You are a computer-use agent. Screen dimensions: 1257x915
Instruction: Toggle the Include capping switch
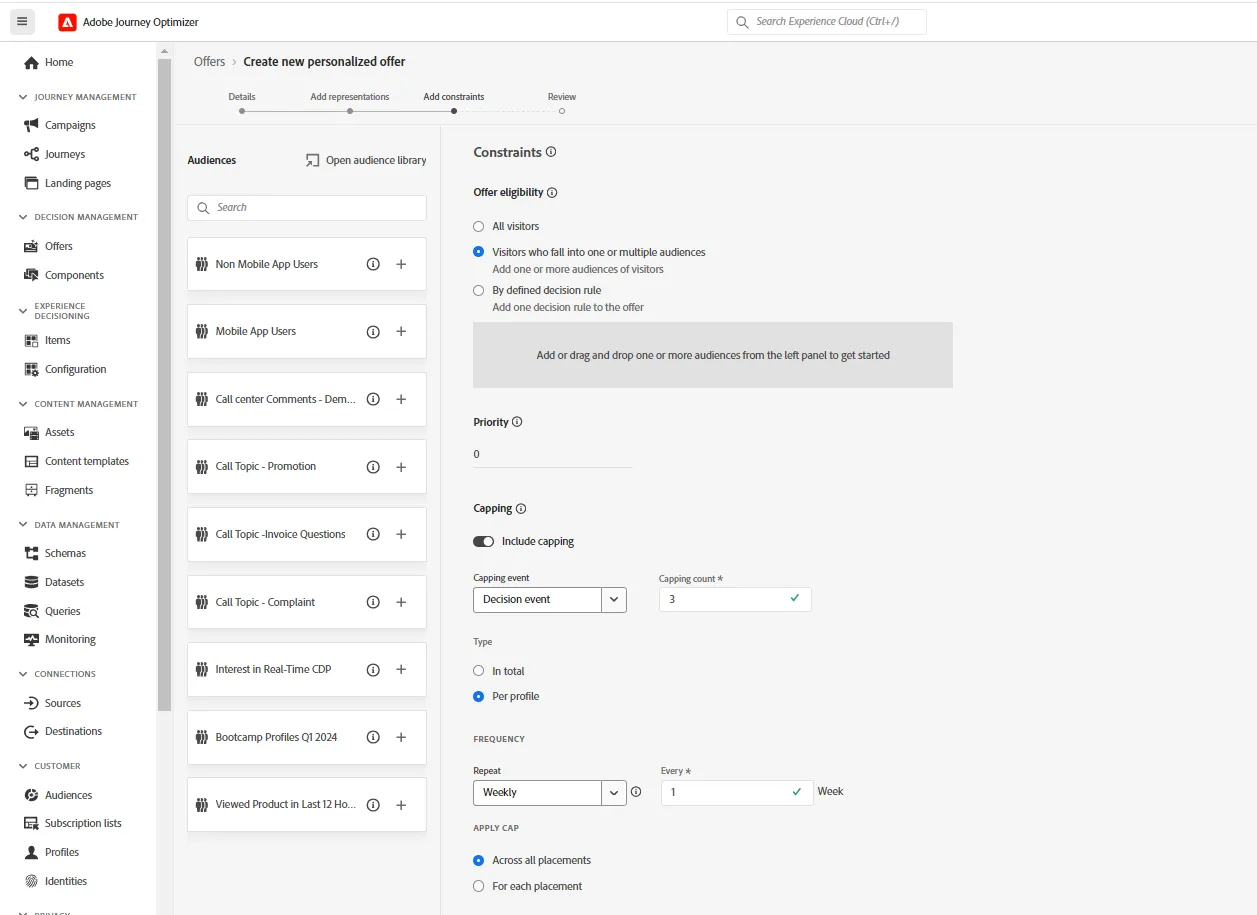click(484, 542)
